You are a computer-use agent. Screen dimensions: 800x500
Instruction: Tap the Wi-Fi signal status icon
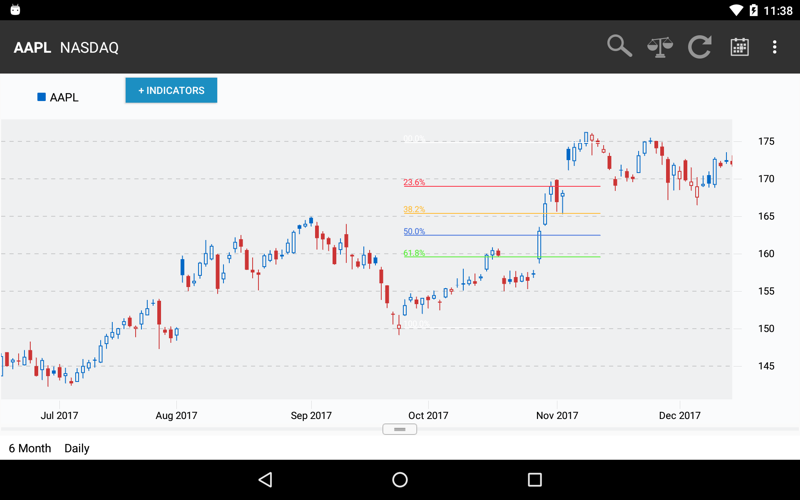736,10
